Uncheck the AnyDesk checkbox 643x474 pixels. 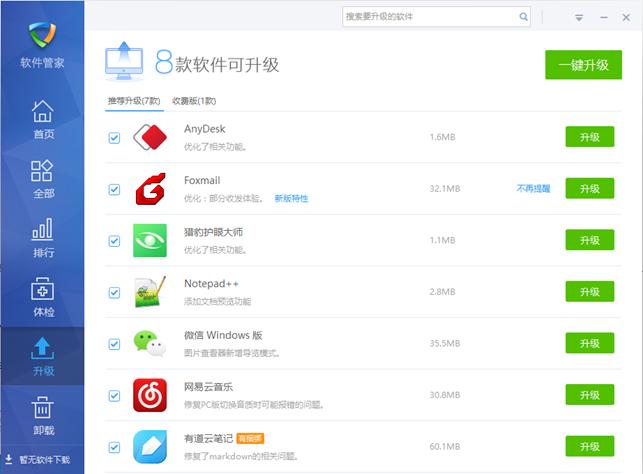click(x=114, y=138)
